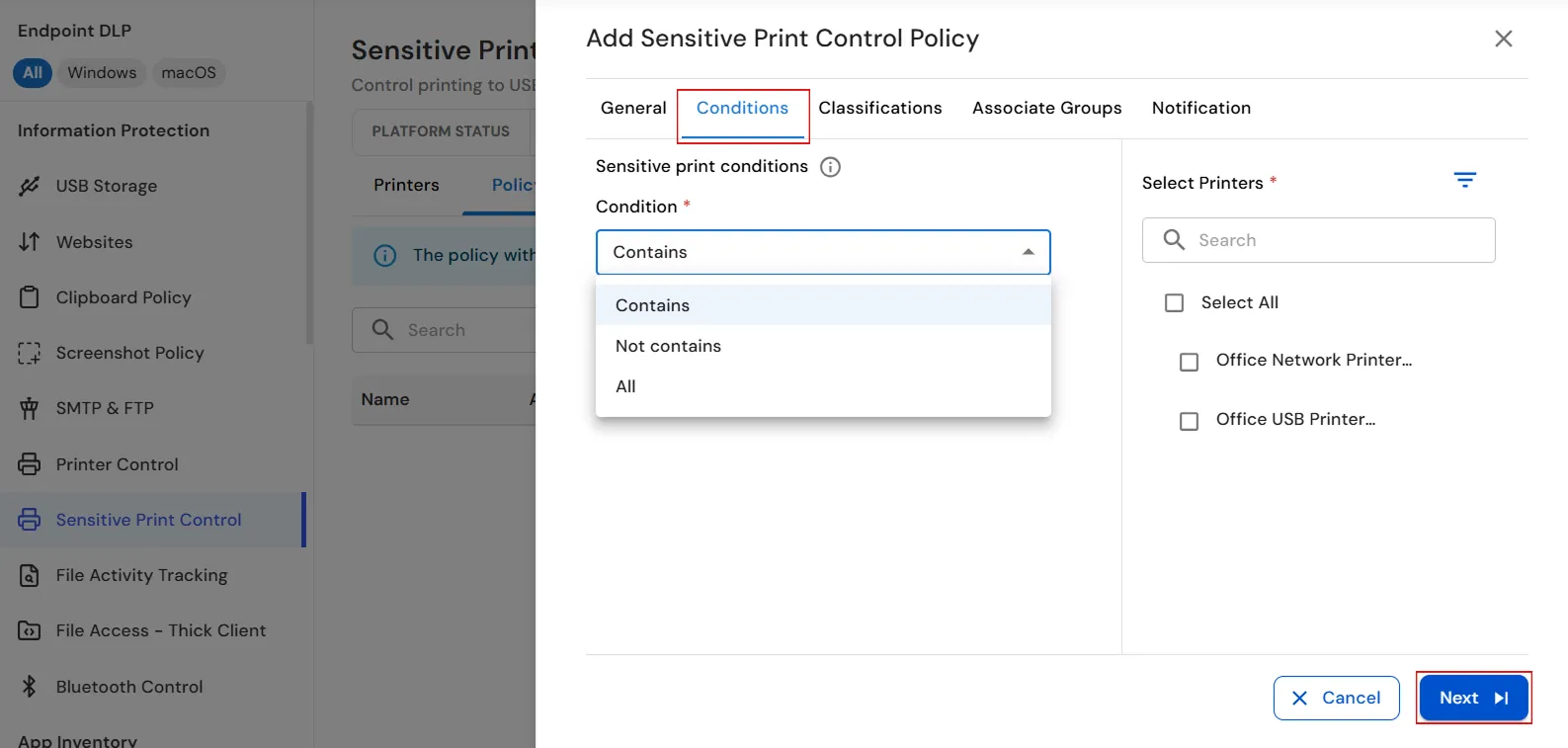
Task: Select the Windows platform filter pill
Action: click(102, 73)
